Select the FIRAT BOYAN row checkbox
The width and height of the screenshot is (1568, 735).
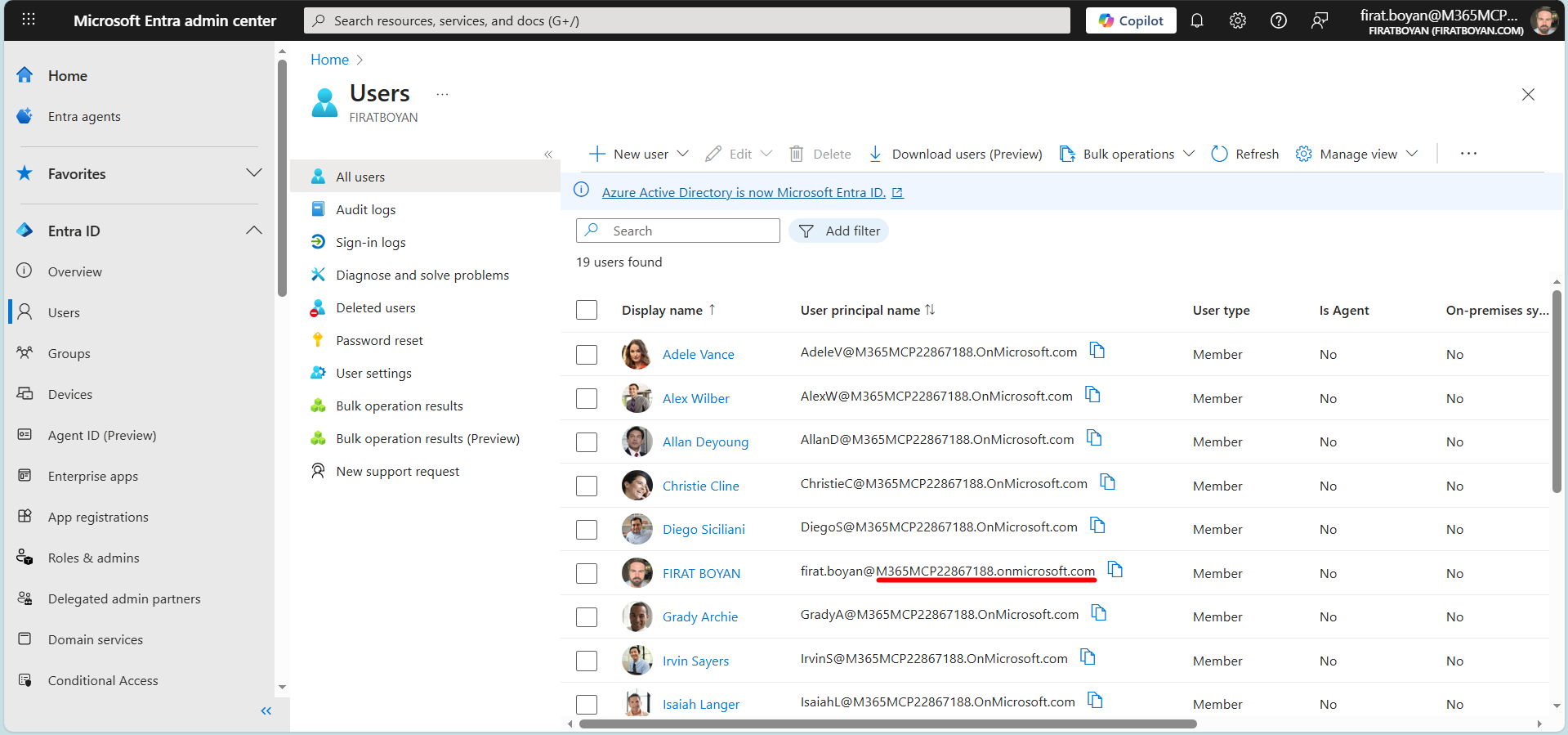click(x=587, y=574)
